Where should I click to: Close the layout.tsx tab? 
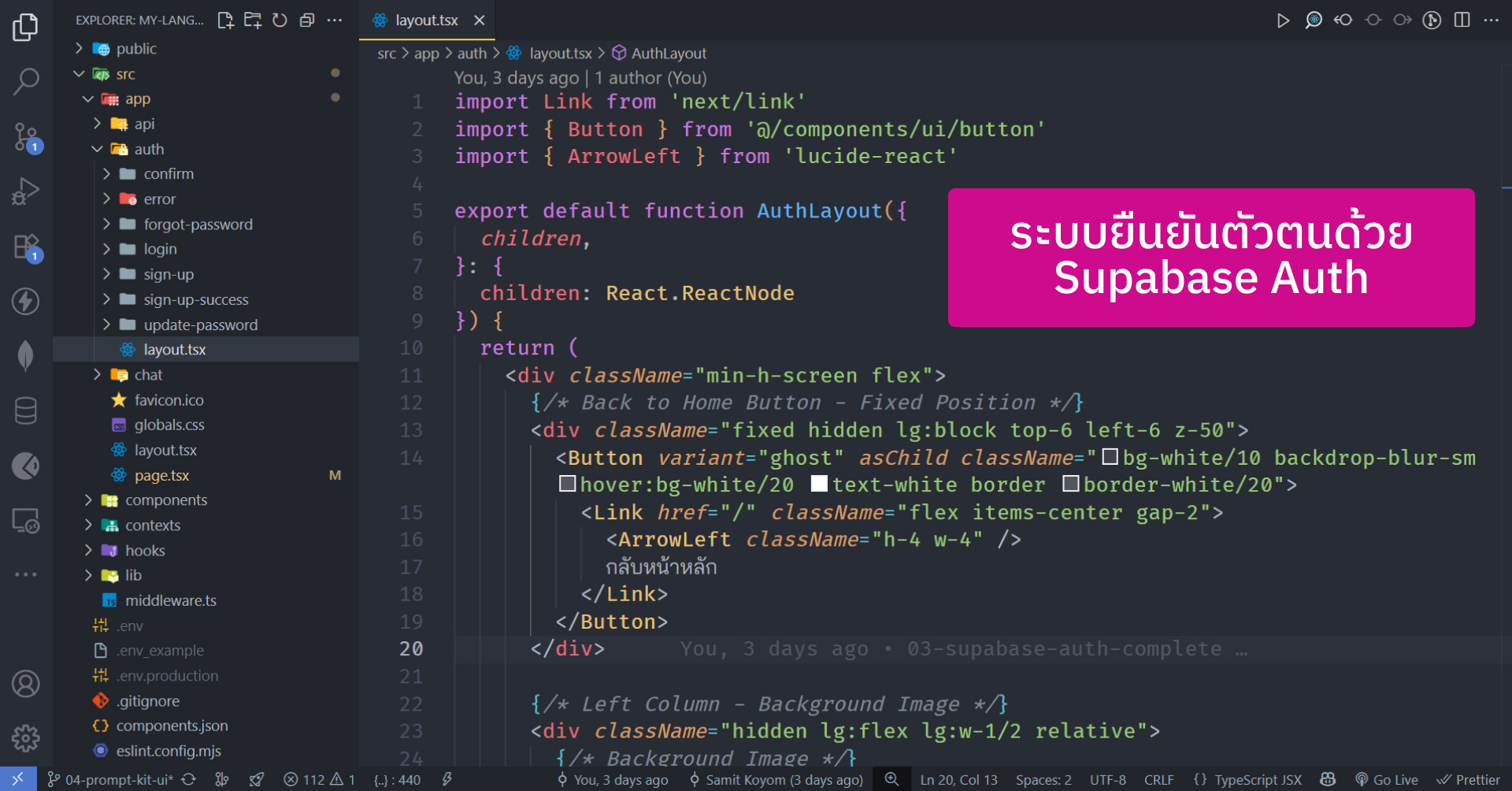[479, 20]
